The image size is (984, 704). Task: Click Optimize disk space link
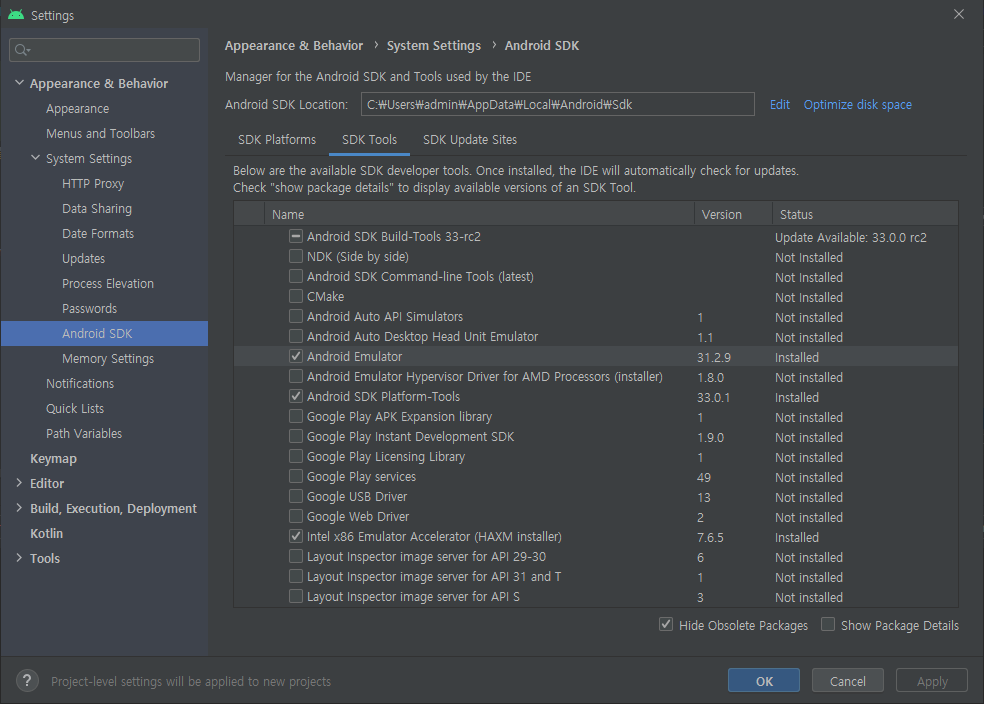pyautogui.click(x=857, y=105)
